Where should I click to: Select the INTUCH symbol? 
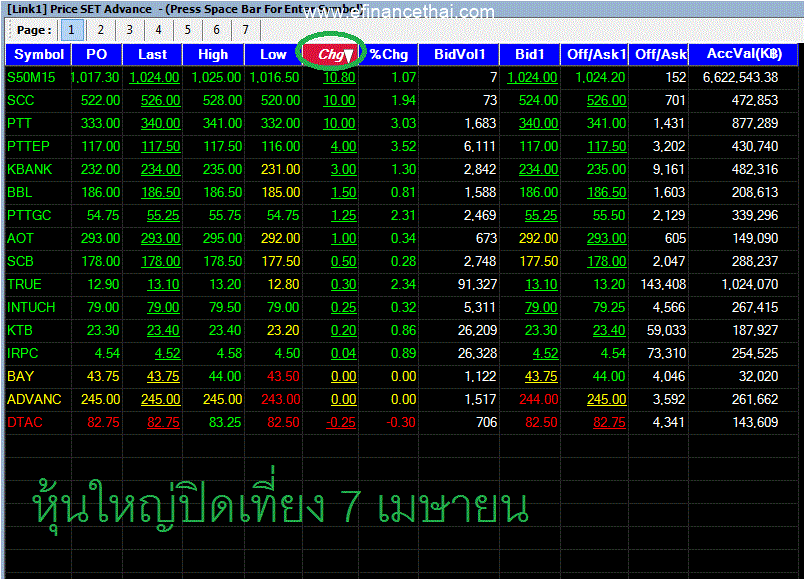coord(31,308)
